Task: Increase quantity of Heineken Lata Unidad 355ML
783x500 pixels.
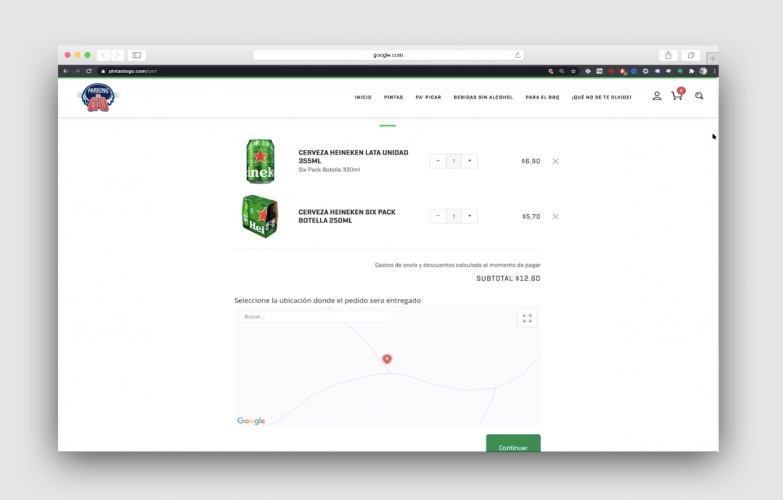Action: 469,161
